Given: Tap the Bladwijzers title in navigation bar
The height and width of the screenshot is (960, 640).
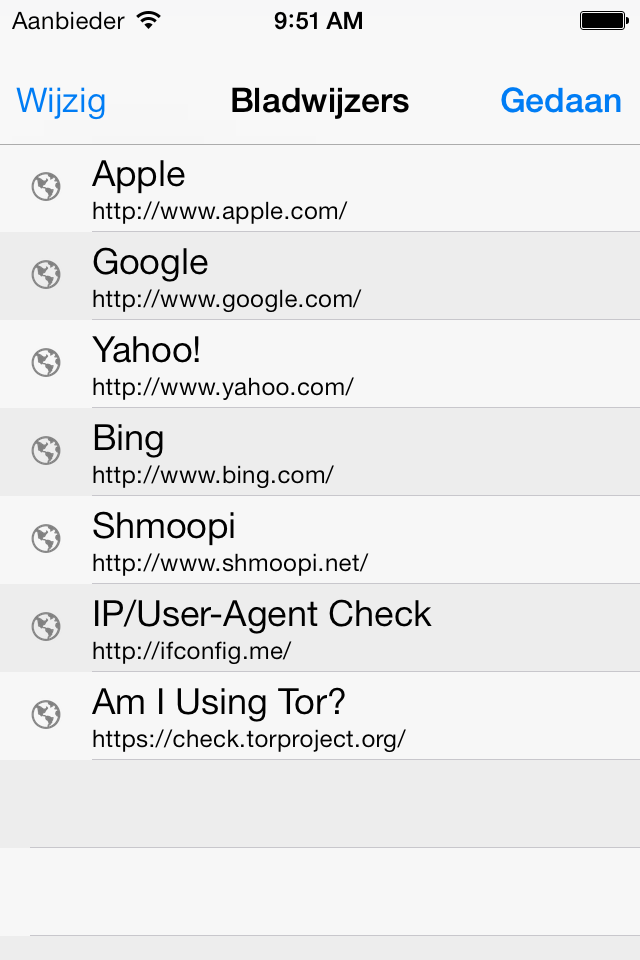Looking at the screenshot, I should (320, 100).
